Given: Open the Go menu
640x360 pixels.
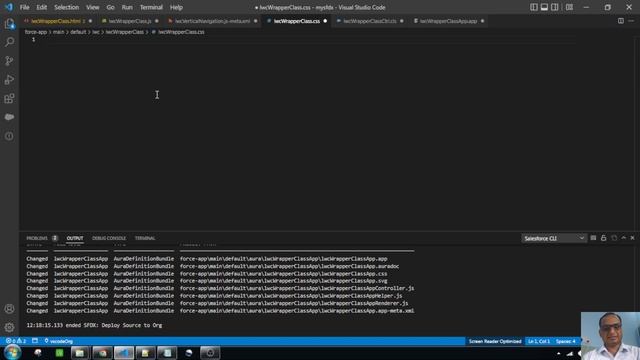Looking at the screenshot, I should click(x=111, y=7).
